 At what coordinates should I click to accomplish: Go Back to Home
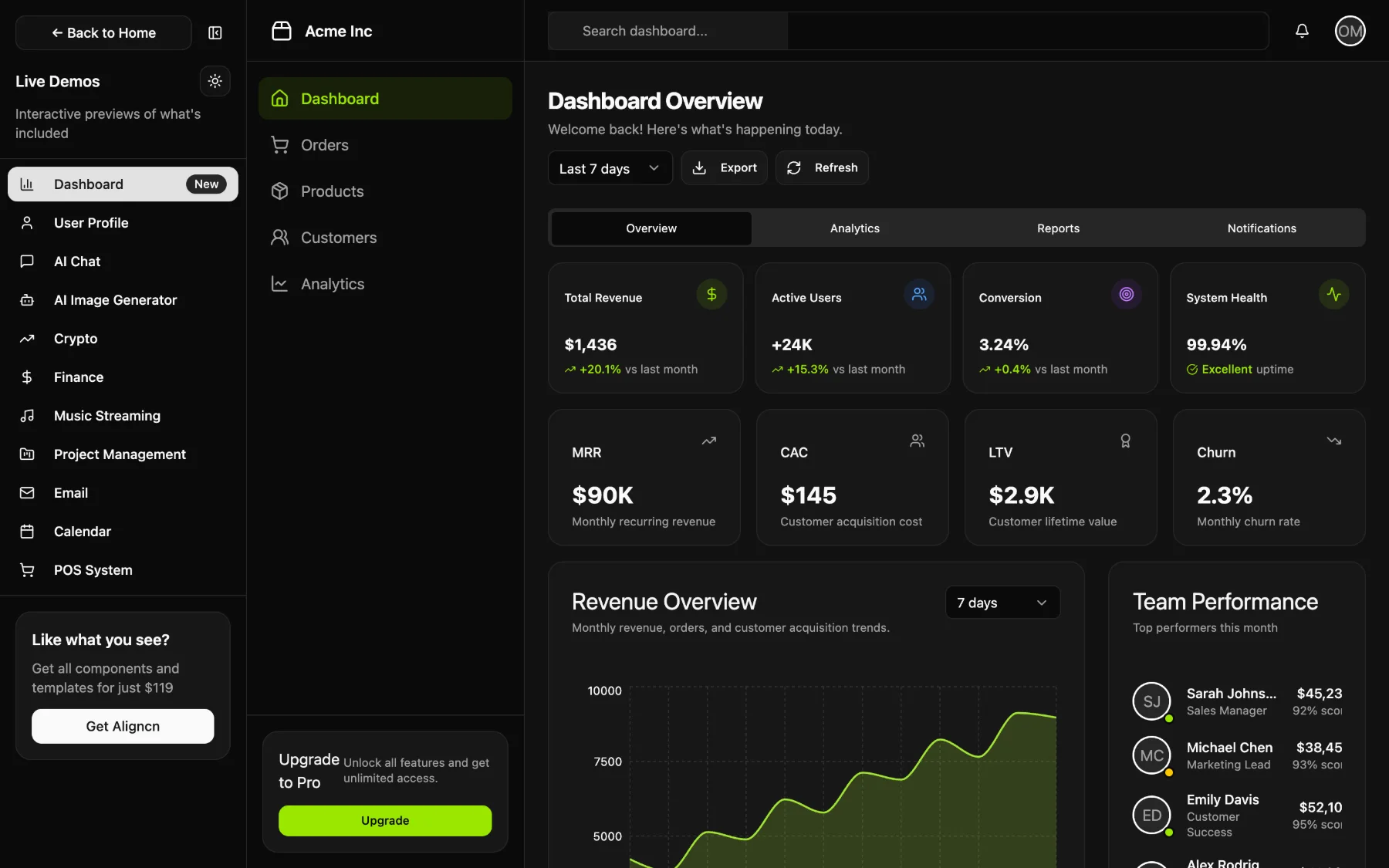pyautogui.click(x=103, y=32)
